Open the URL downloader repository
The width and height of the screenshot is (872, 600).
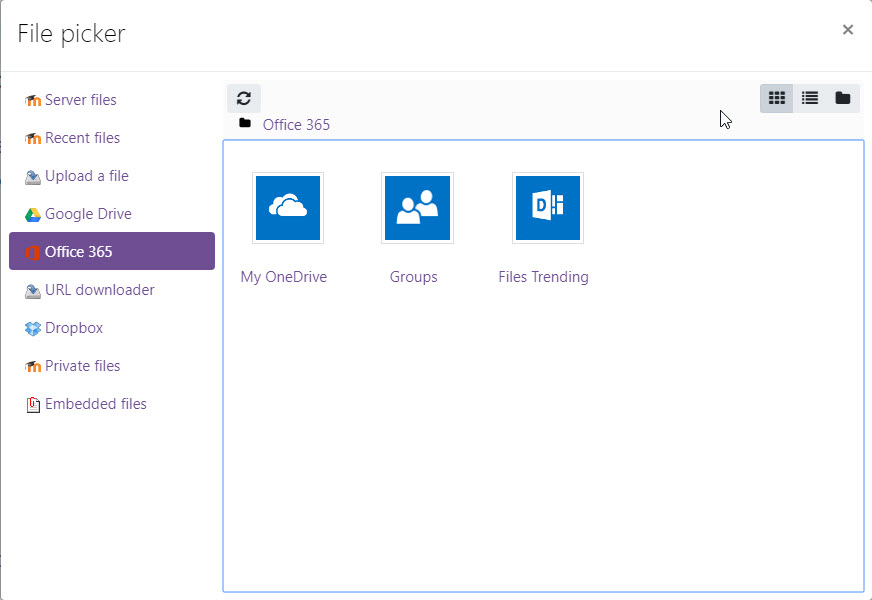click(x=99, y=290)
